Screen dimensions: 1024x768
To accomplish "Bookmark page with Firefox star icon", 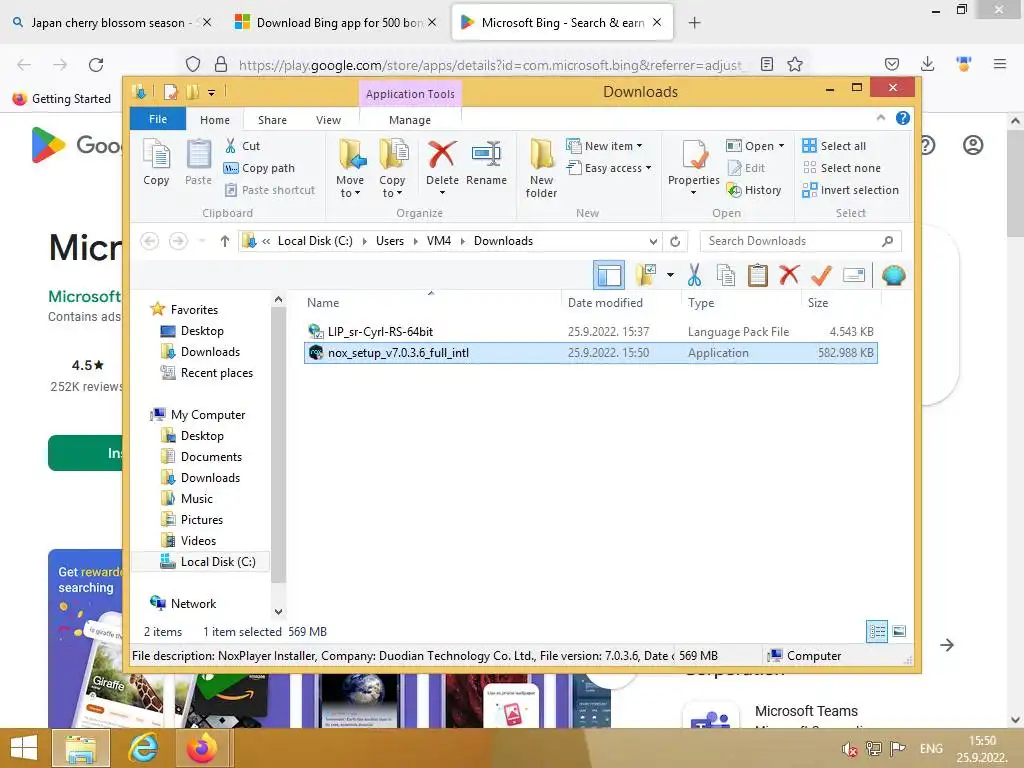I will pyautogui.click(x=795, y=64).
